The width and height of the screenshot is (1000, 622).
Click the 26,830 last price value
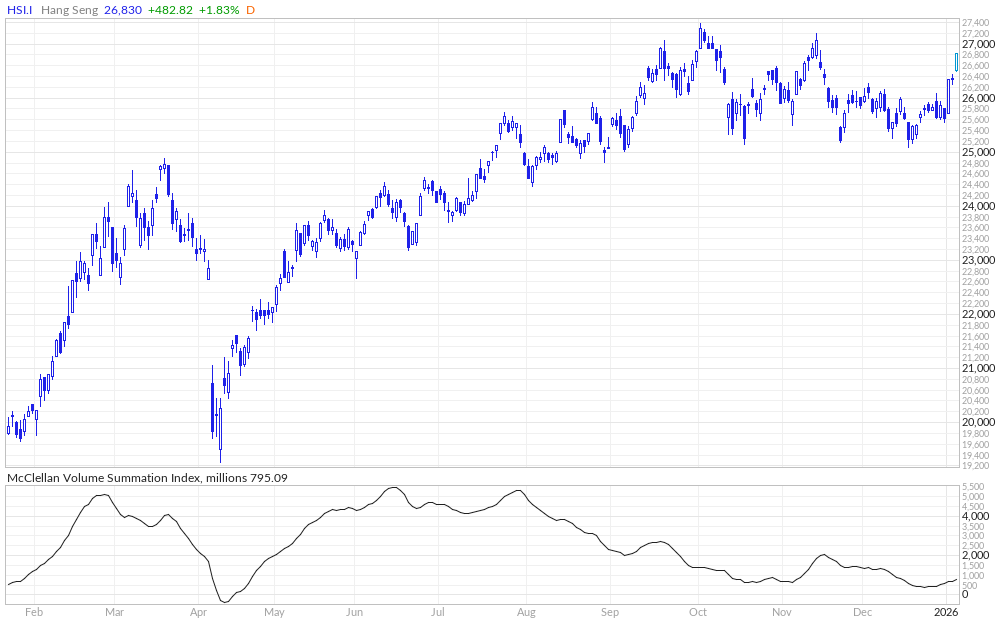click(124, 9)
